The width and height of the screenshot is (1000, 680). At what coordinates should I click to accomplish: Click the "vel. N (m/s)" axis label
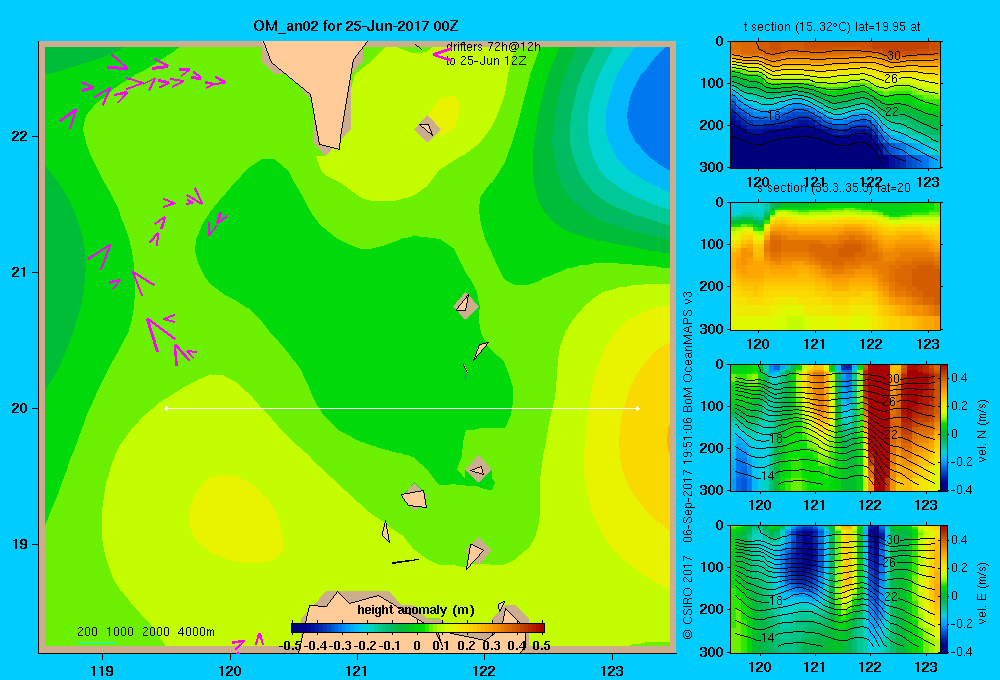(x=983, y=431)
